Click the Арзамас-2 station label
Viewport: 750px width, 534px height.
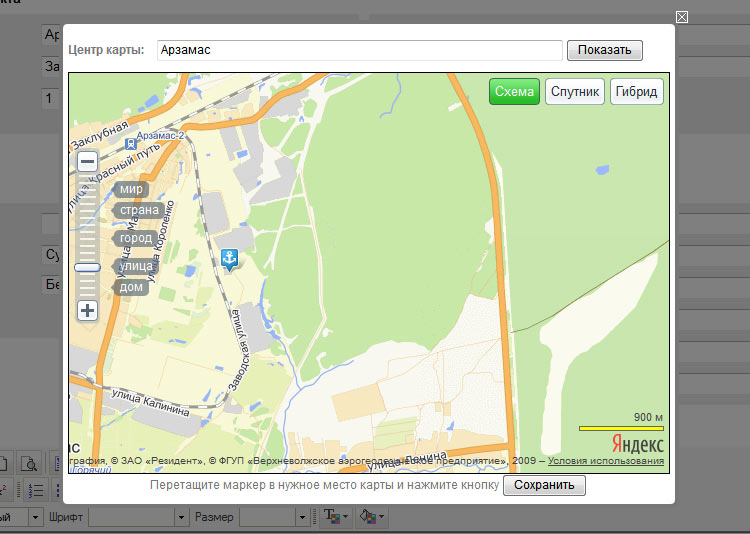click(160, 136)
